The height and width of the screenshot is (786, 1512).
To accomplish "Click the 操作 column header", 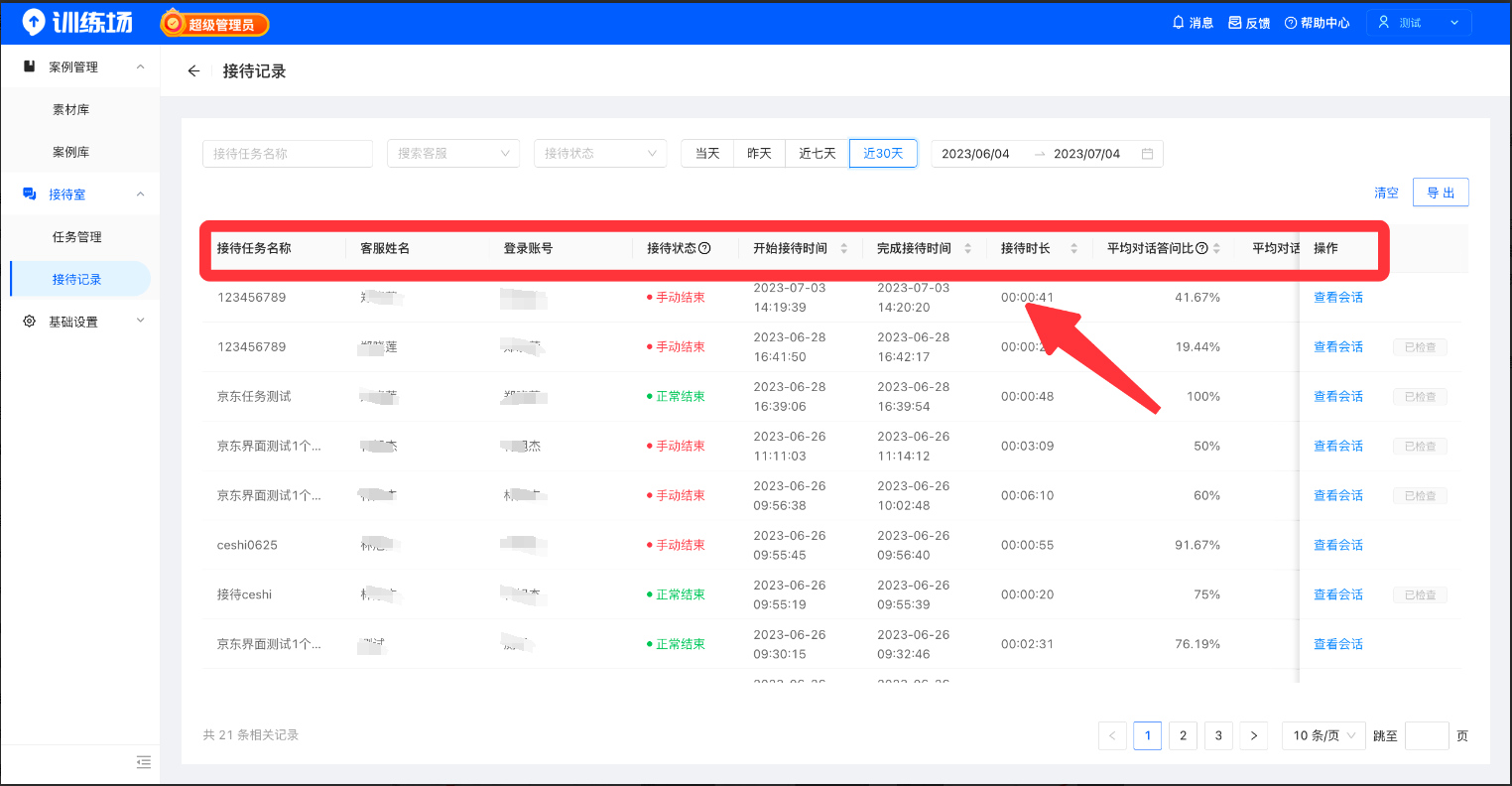I will [x=1325, y=249].
